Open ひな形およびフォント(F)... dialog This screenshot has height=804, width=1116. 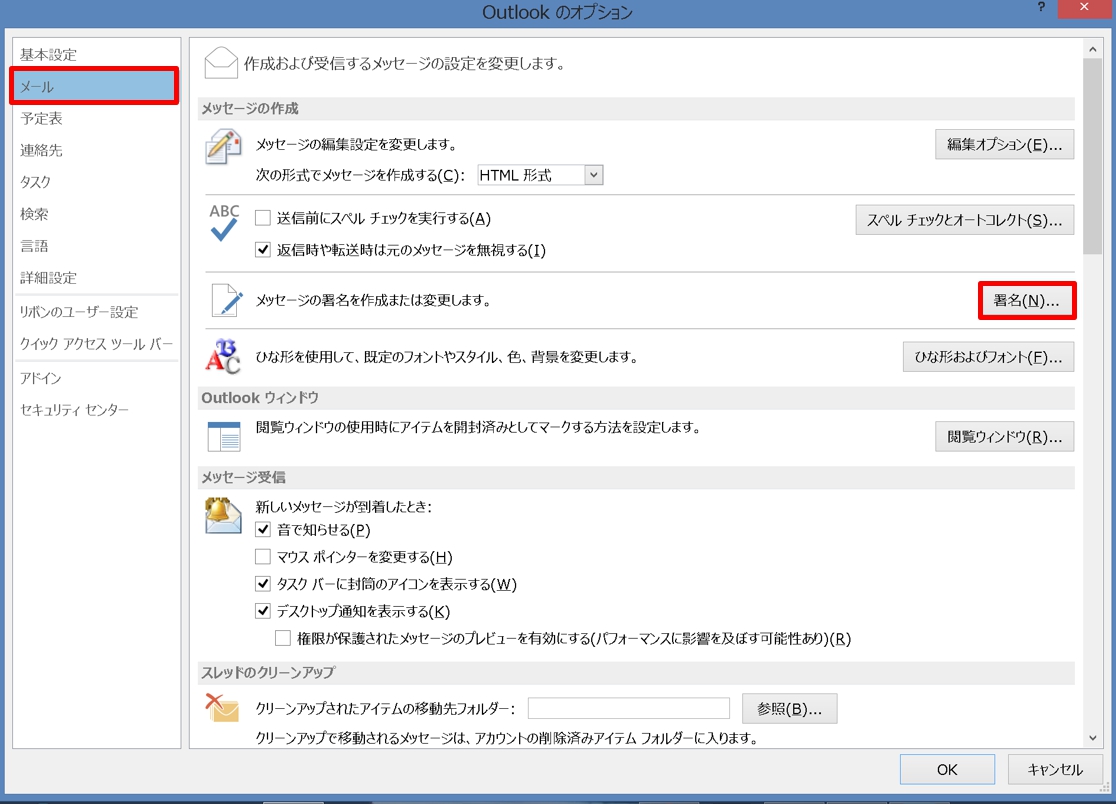988,357
